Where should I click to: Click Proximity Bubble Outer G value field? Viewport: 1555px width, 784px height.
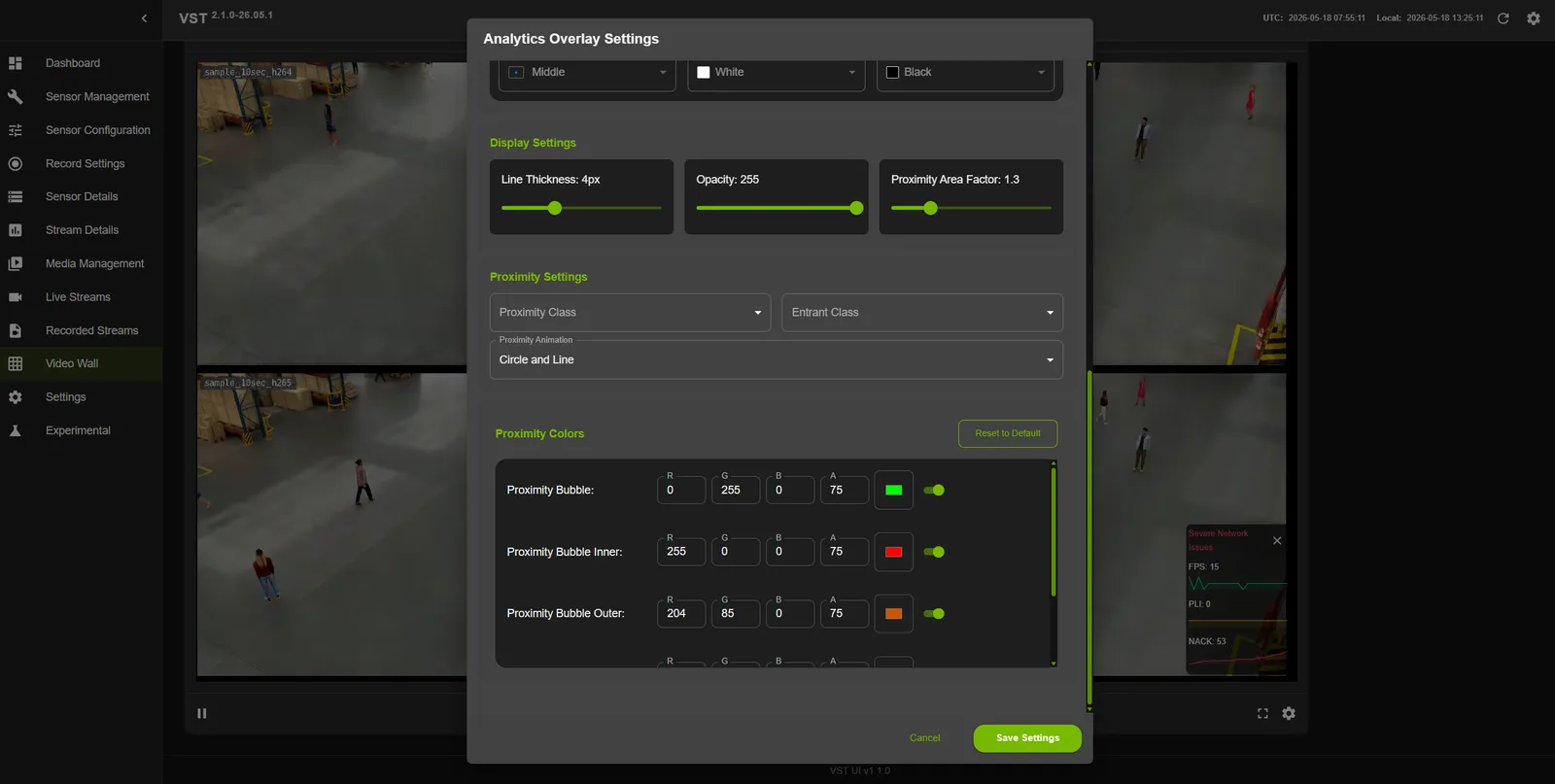pos(736,613)
